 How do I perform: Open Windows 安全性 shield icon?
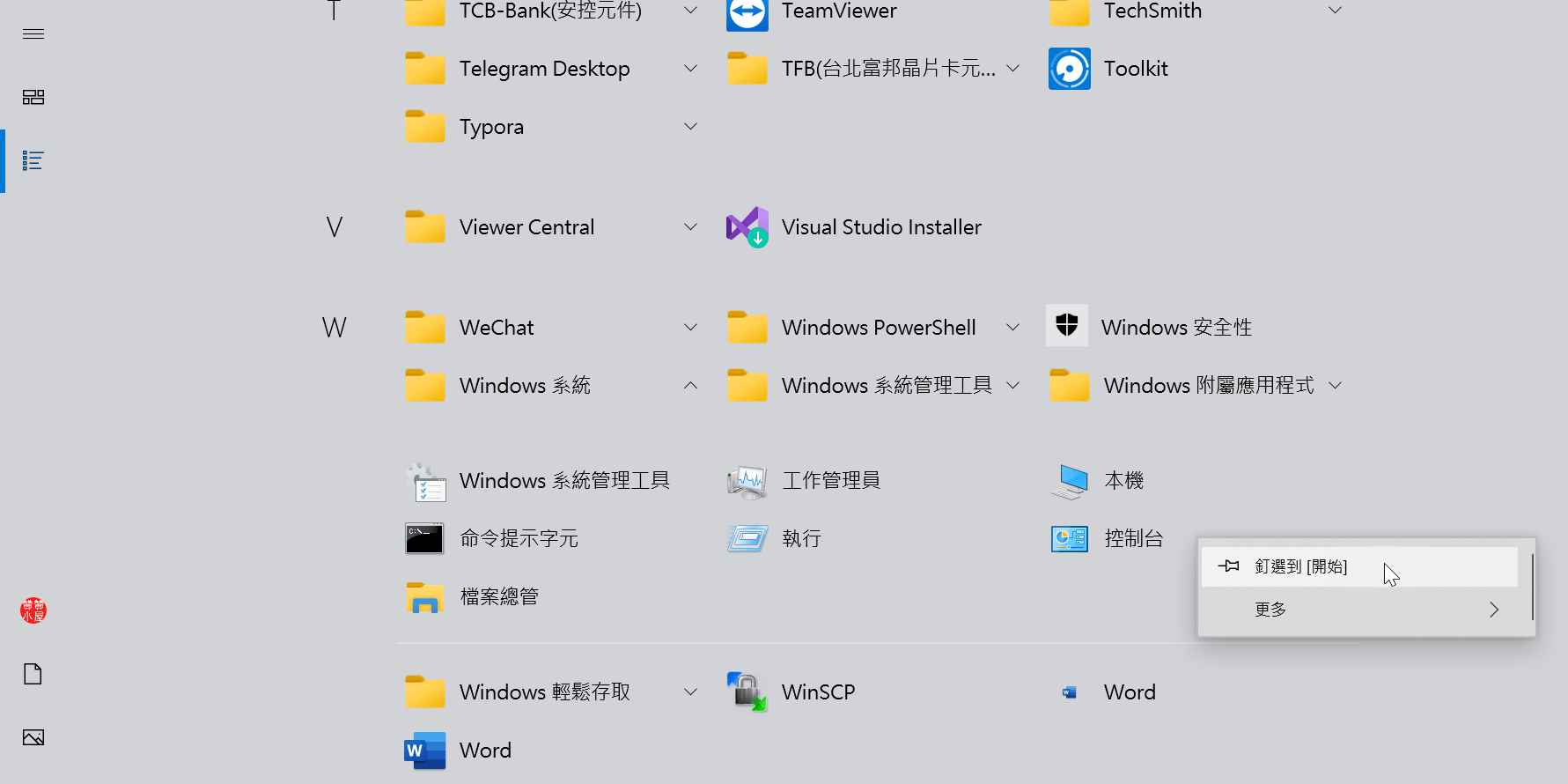tap(1067, 326)
